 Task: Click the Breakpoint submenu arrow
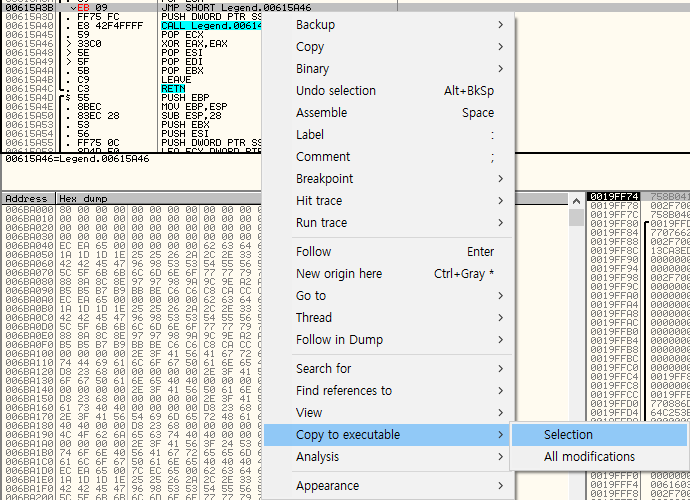pos(500,179)
